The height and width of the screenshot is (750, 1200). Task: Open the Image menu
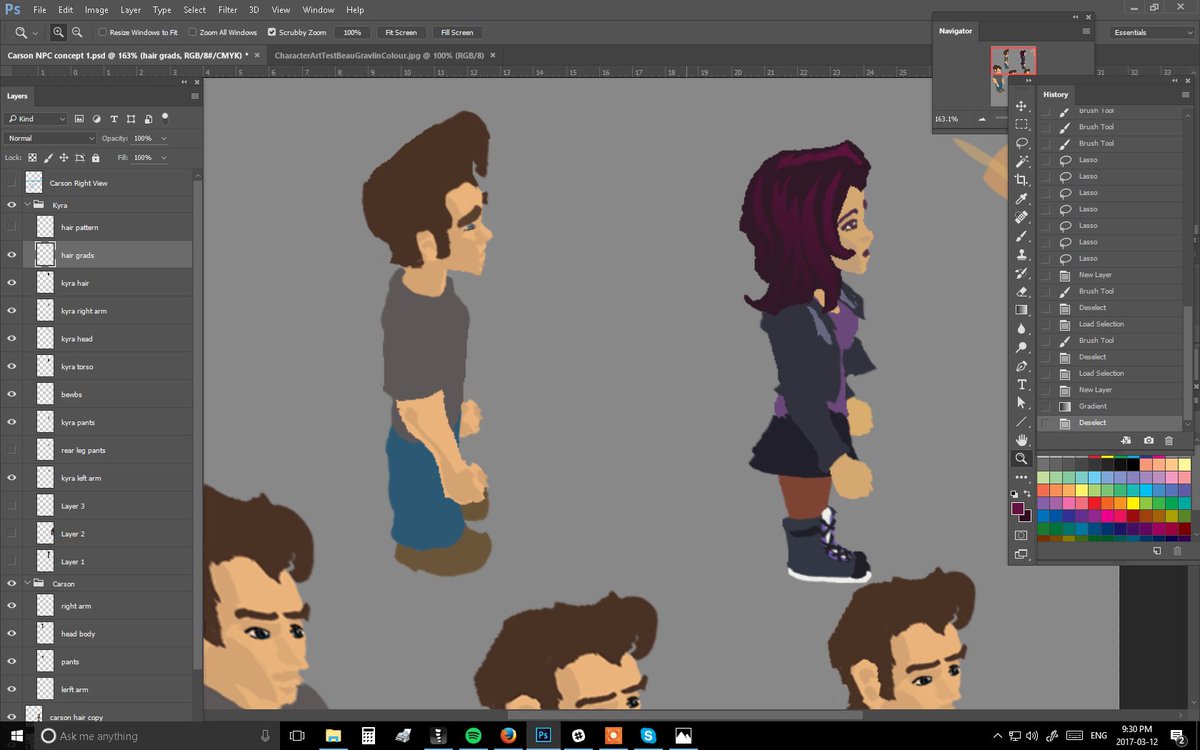pyautogui.click(x=96, y=10)
